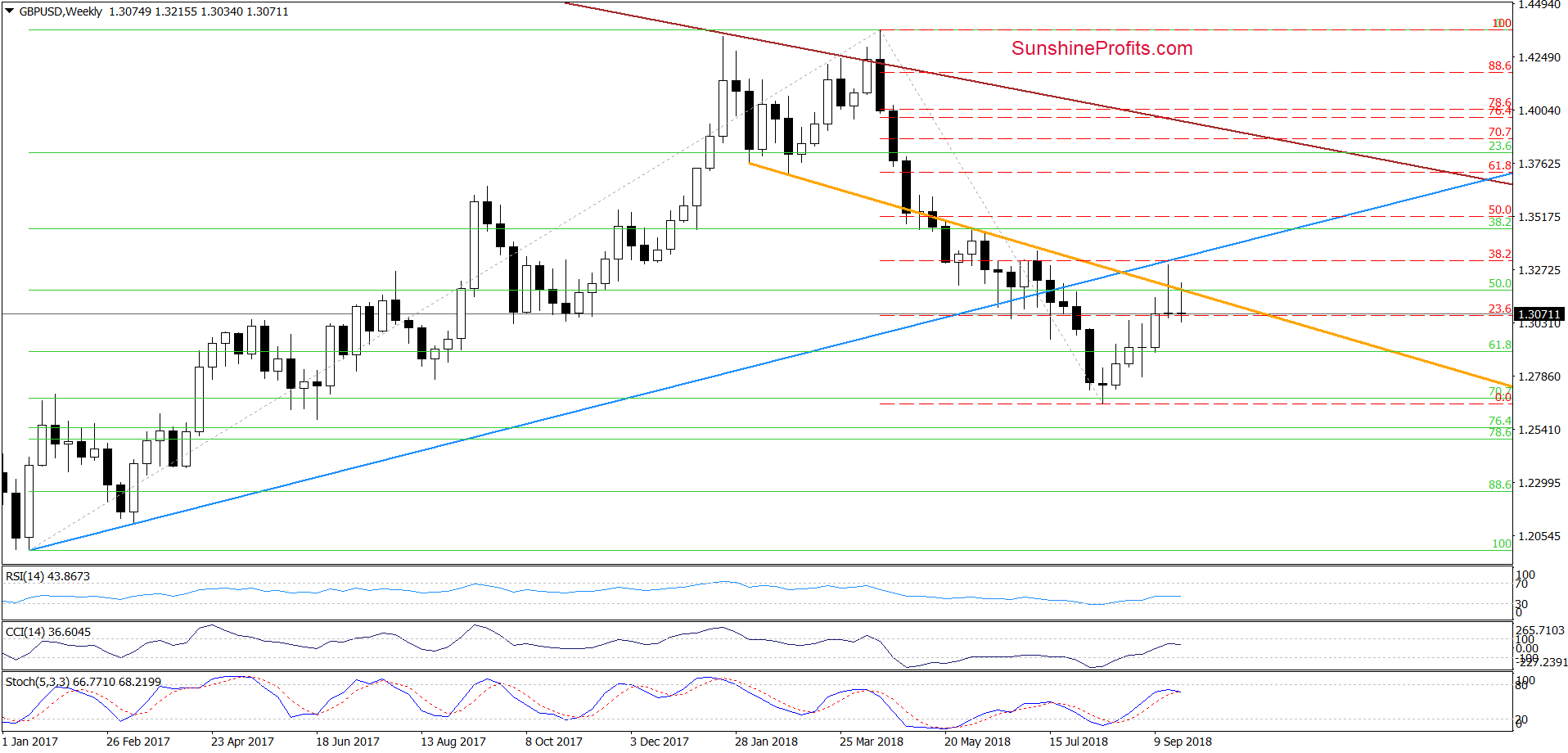Click the 1.20545 price axis label
The image size is (1568, 753).
[x=1539, y=536]
